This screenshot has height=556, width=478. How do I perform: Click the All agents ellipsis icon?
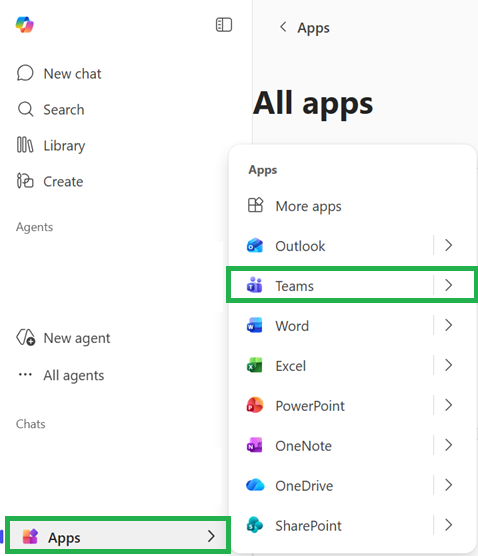point(25,374)
